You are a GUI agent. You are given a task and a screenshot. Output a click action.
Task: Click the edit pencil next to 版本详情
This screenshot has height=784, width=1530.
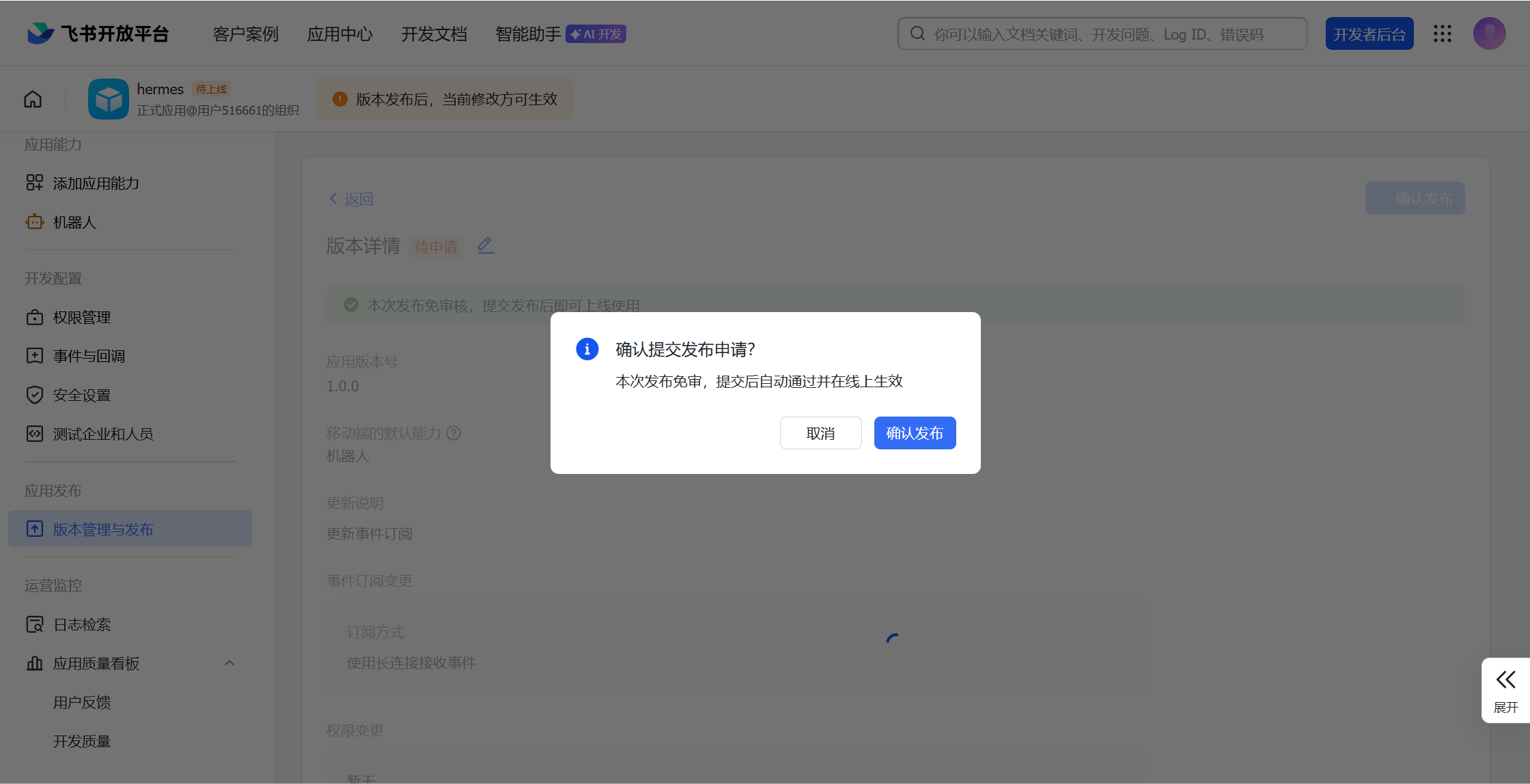(485, 244)
